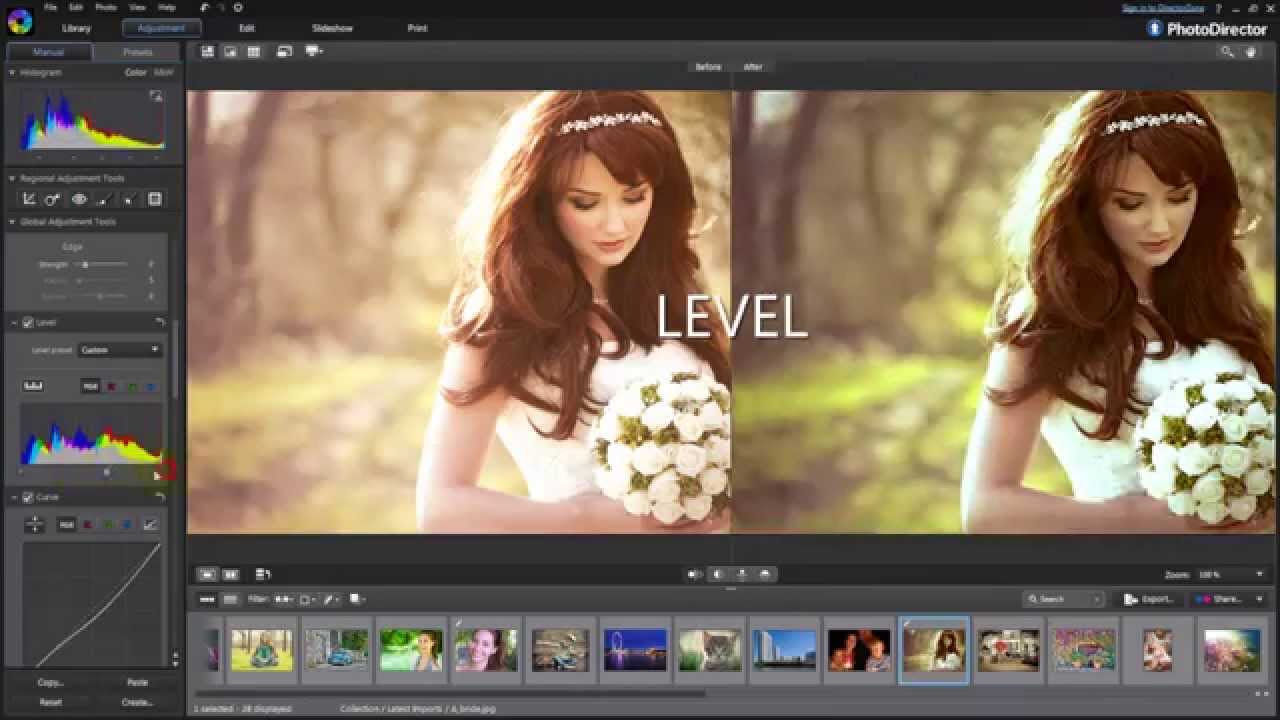Open the Level preset dropdown
The height and width of the screenshot is (720, 1280).
[x=120, y=350]
